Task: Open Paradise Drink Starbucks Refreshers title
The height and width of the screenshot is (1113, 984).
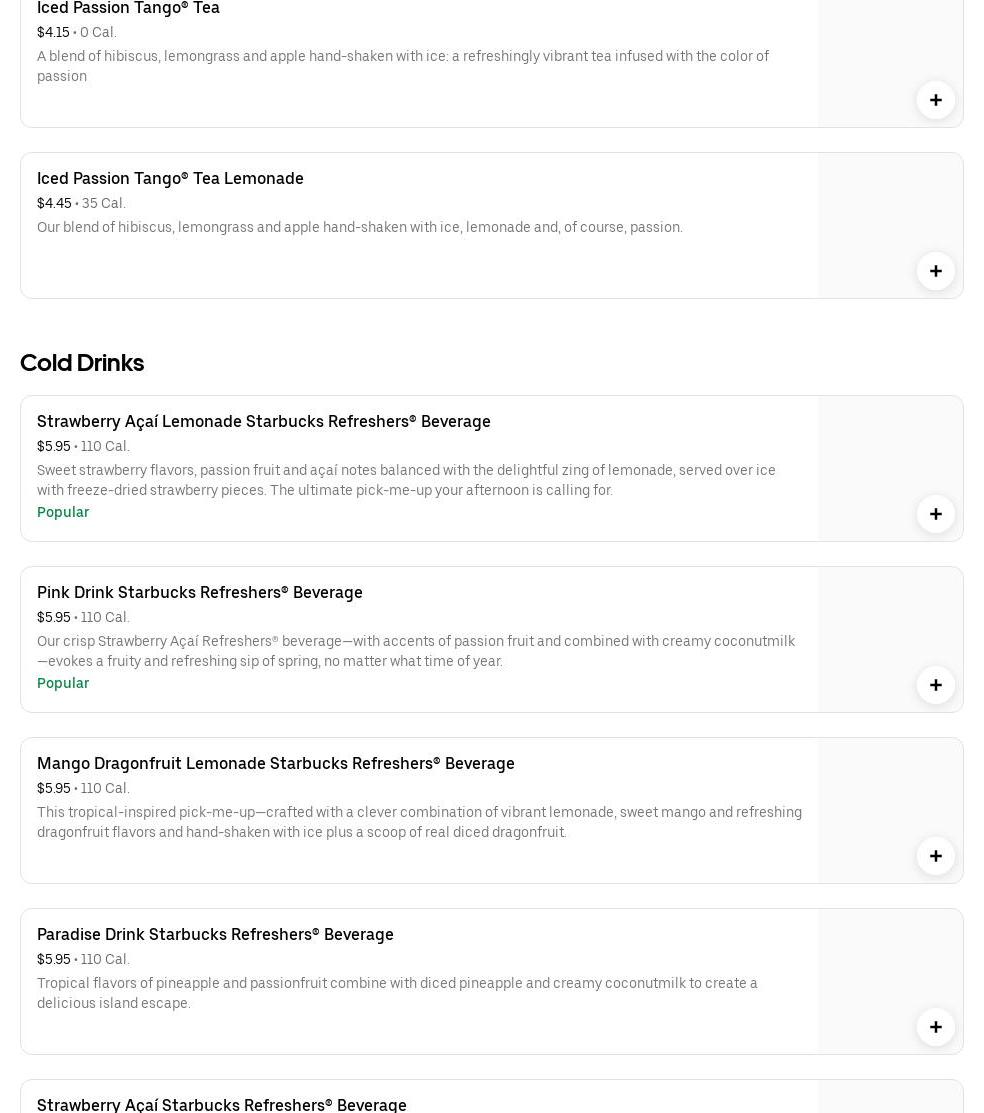Action: [215, 934]
